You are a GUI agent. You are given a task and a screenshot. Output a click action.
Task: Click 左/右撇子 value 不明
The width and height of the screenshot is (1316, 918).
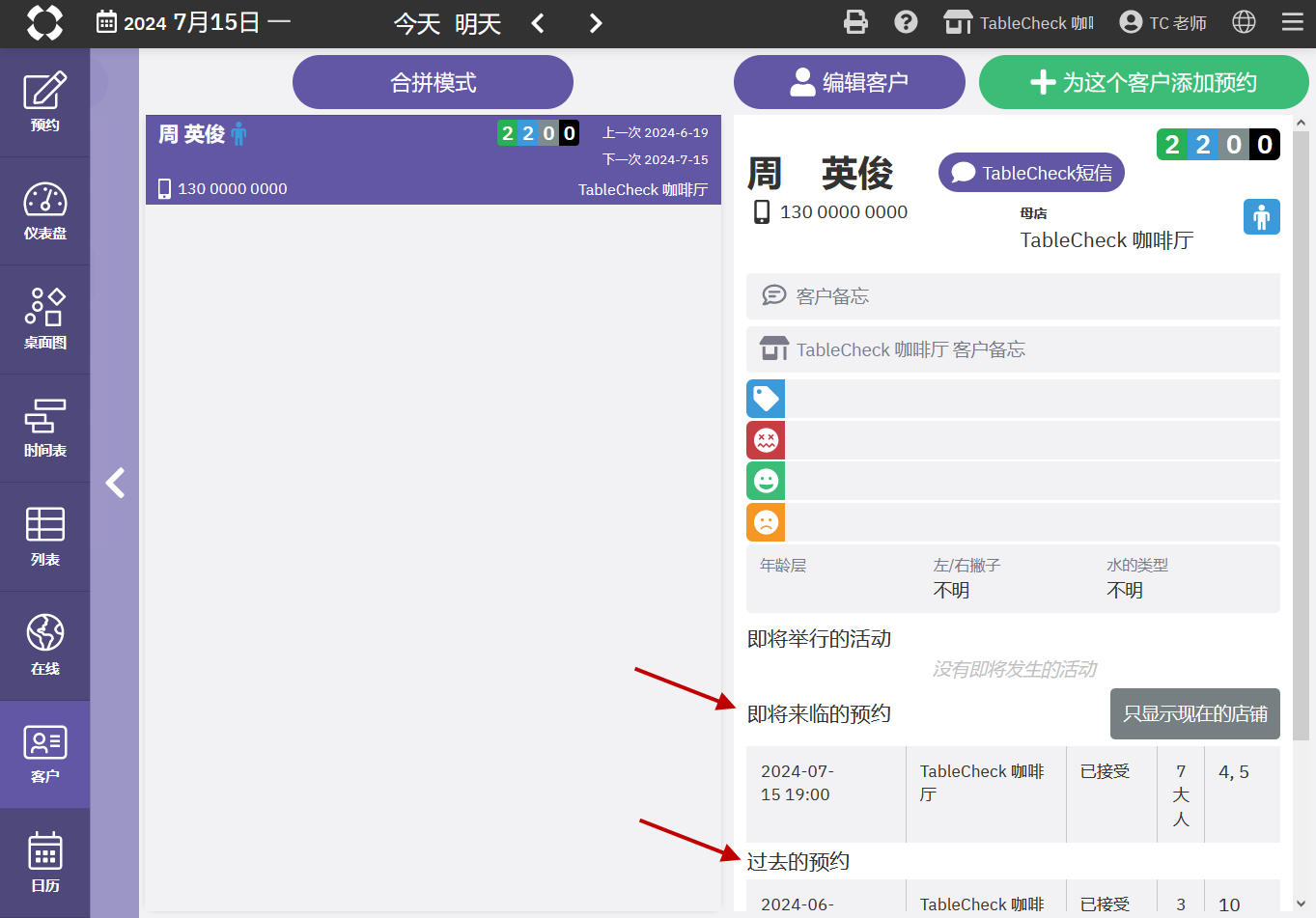[x=951, y=591]
